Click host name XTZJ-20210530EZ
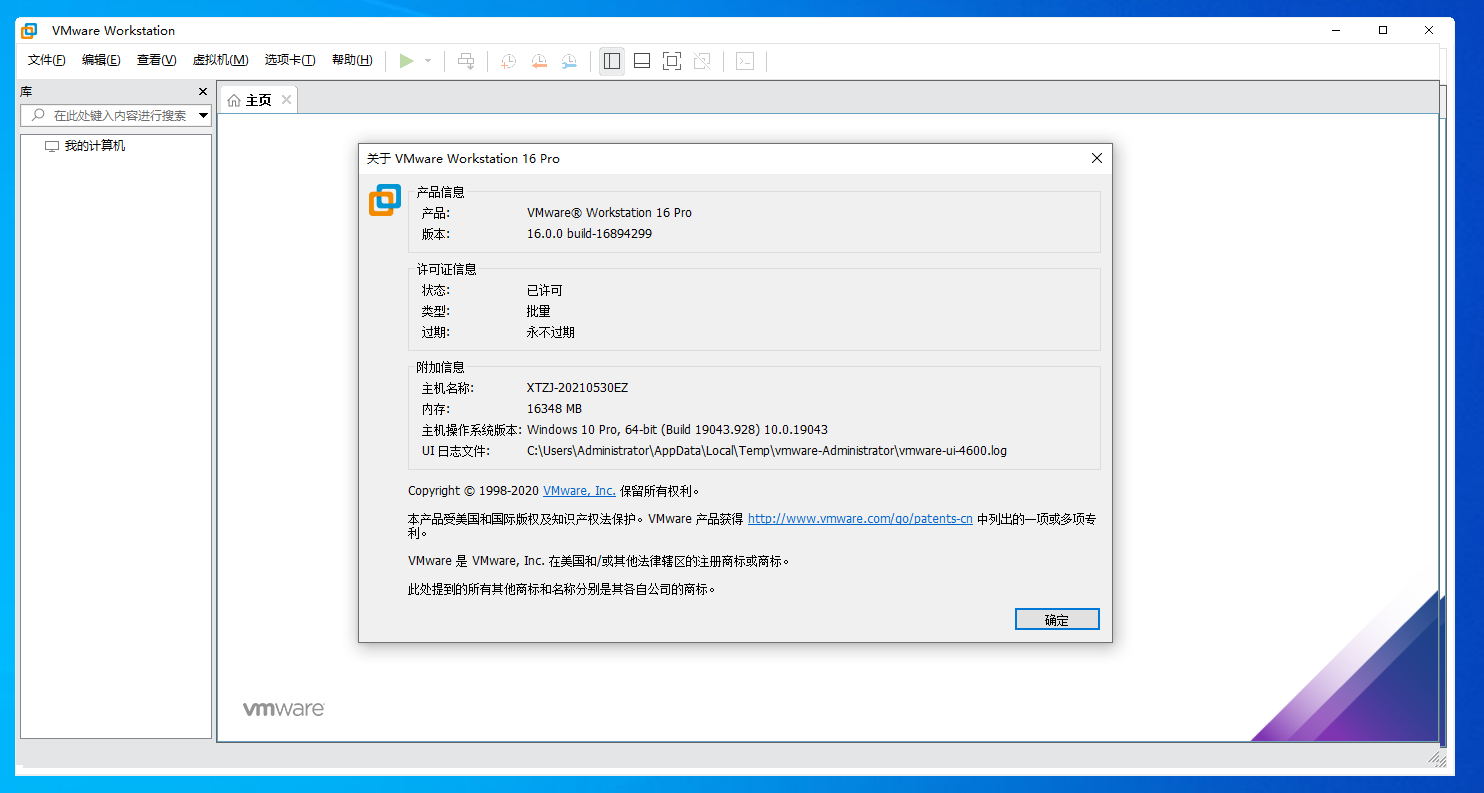 click(x=577, y=388)
